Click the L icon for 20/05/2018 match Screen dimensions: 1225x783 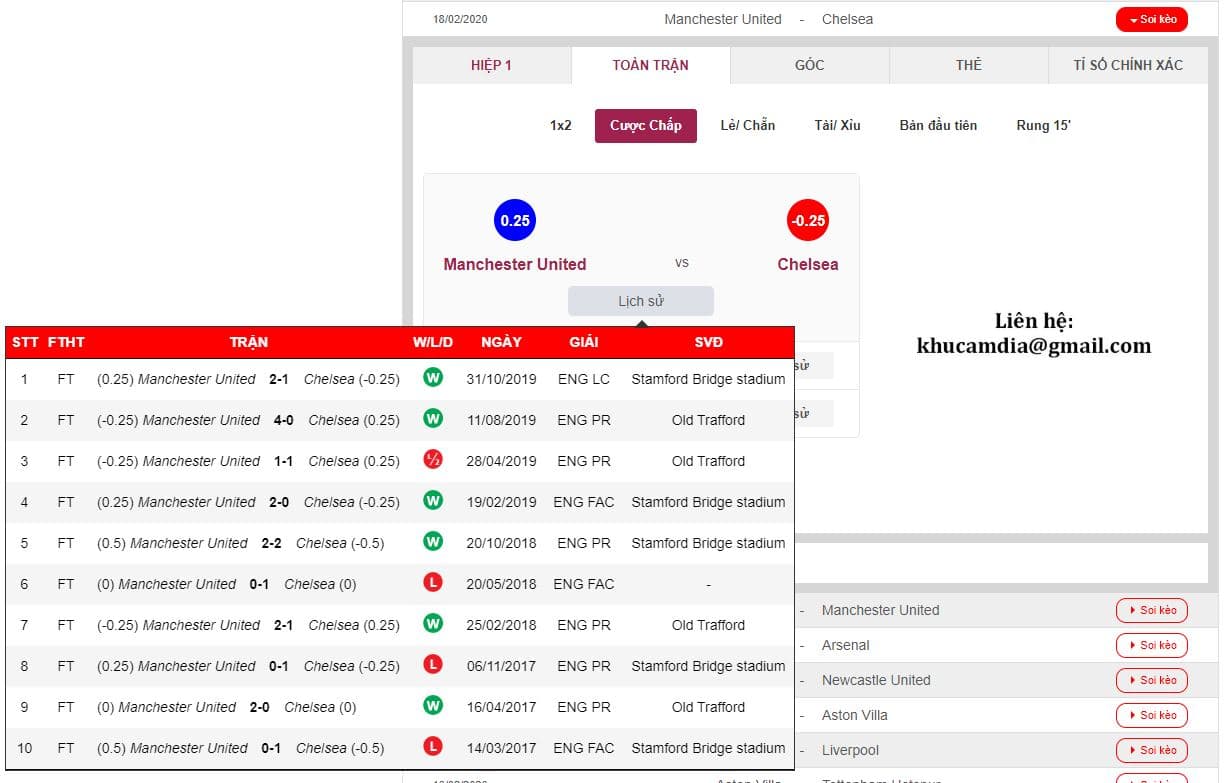tap(433, 583)
